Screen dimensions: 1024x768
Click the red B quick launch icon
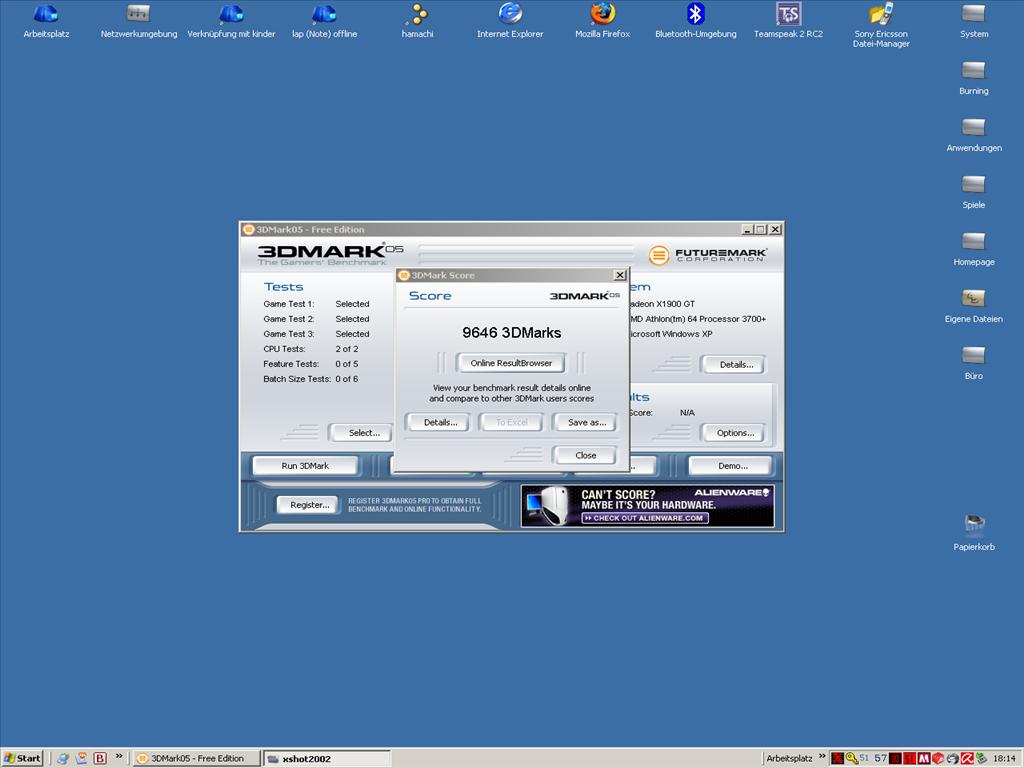pos(100,758)
